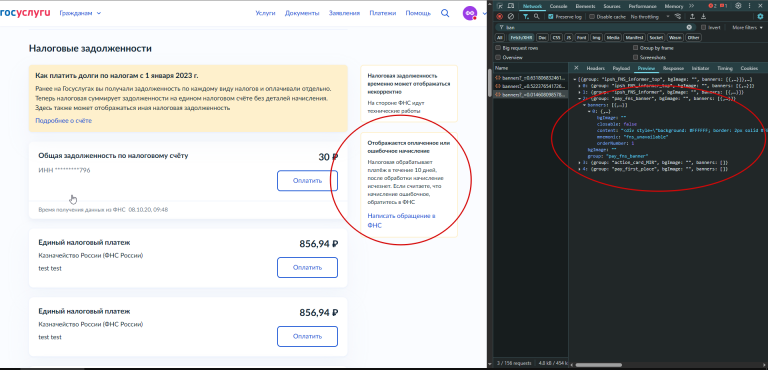Switch to the Response tab
Screen dimensions: 768x370
673,68
